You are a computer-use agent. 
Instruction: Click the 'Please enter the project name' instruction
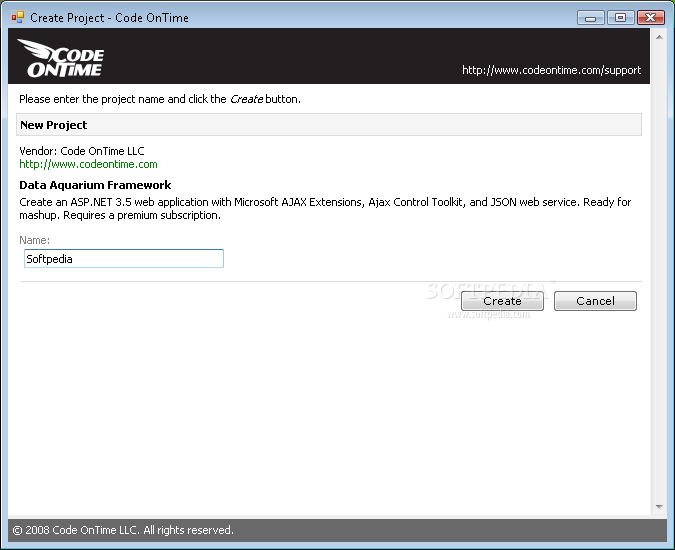click(160, 99)
